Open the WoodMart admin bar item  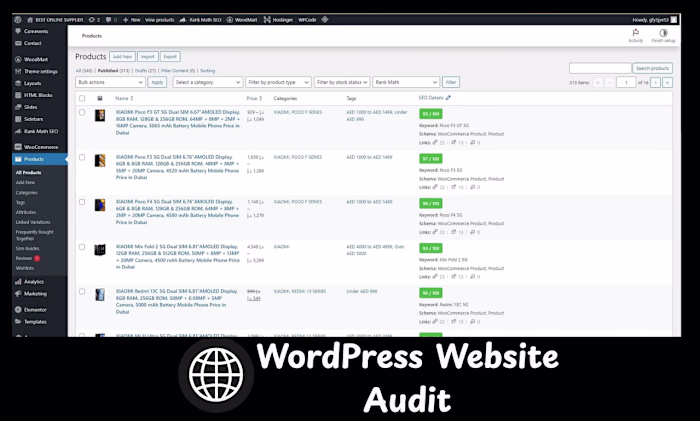coord(242,20)
